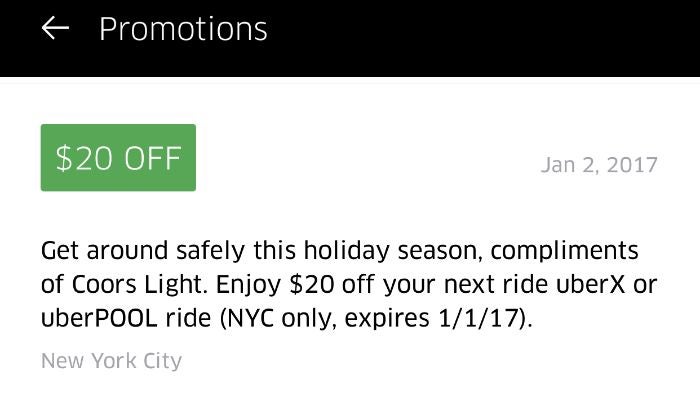Click empty black header area right of Promotions
The width and height of the screenshot is (700, 393).
pos(482,29)
